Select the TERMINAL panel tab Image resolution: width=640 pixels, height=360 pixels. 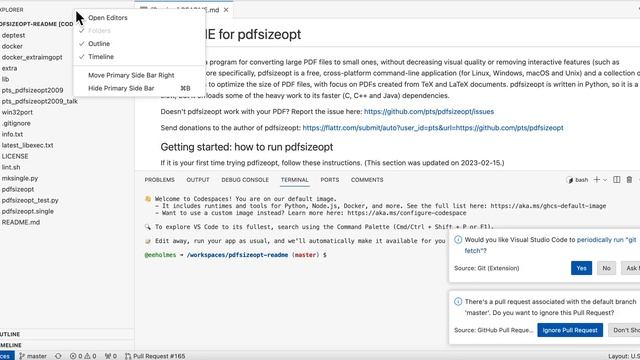pyautogui.click(x=295, y=180)
